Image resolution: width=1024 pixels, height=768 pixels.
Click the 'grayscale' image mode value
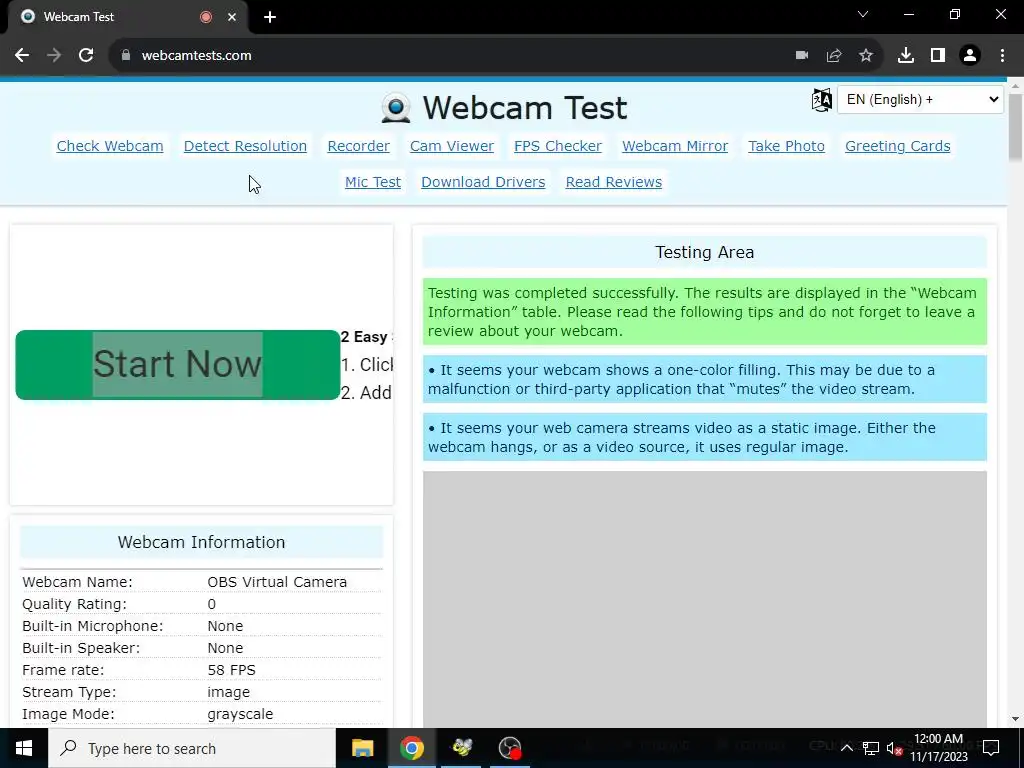240,714
